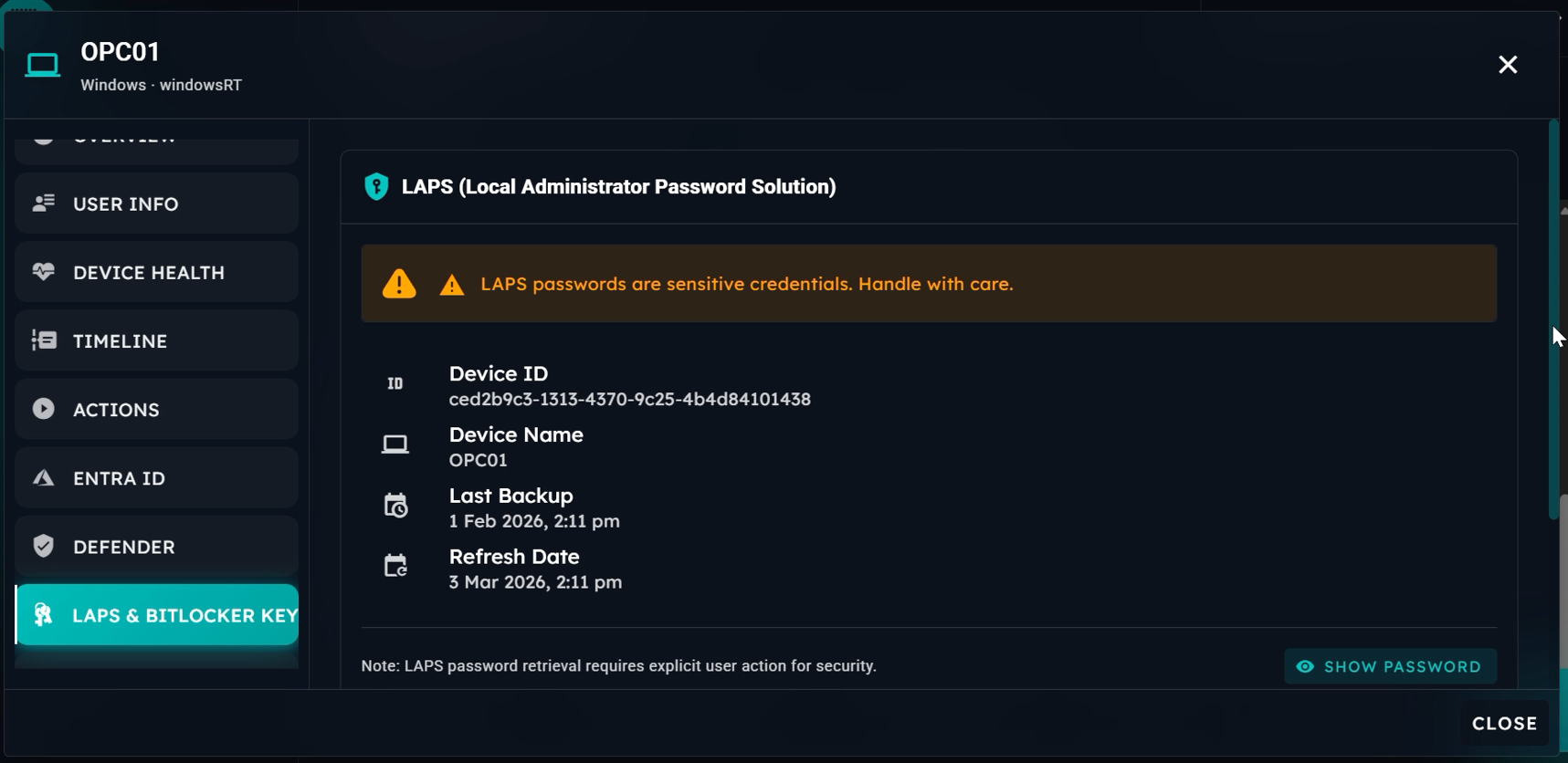Viewport: 1568px width, 763px height.
Task: Click the Last Backup calendar clock icon
Action: tap(395, 506)
